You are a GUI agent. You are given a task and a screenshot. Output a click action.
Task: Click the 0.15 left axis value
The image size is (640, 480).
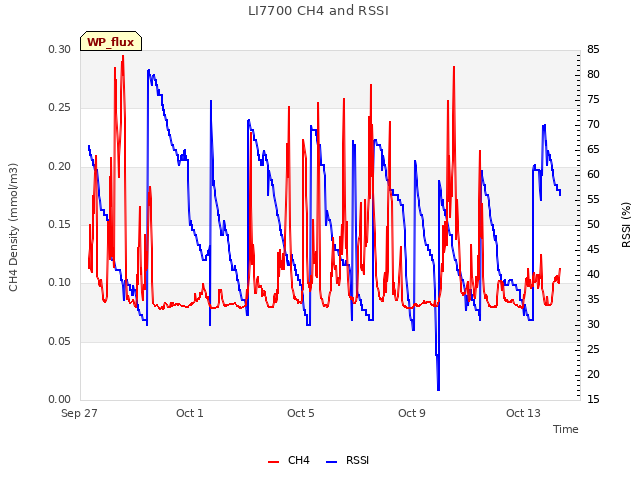click(60, 224)
